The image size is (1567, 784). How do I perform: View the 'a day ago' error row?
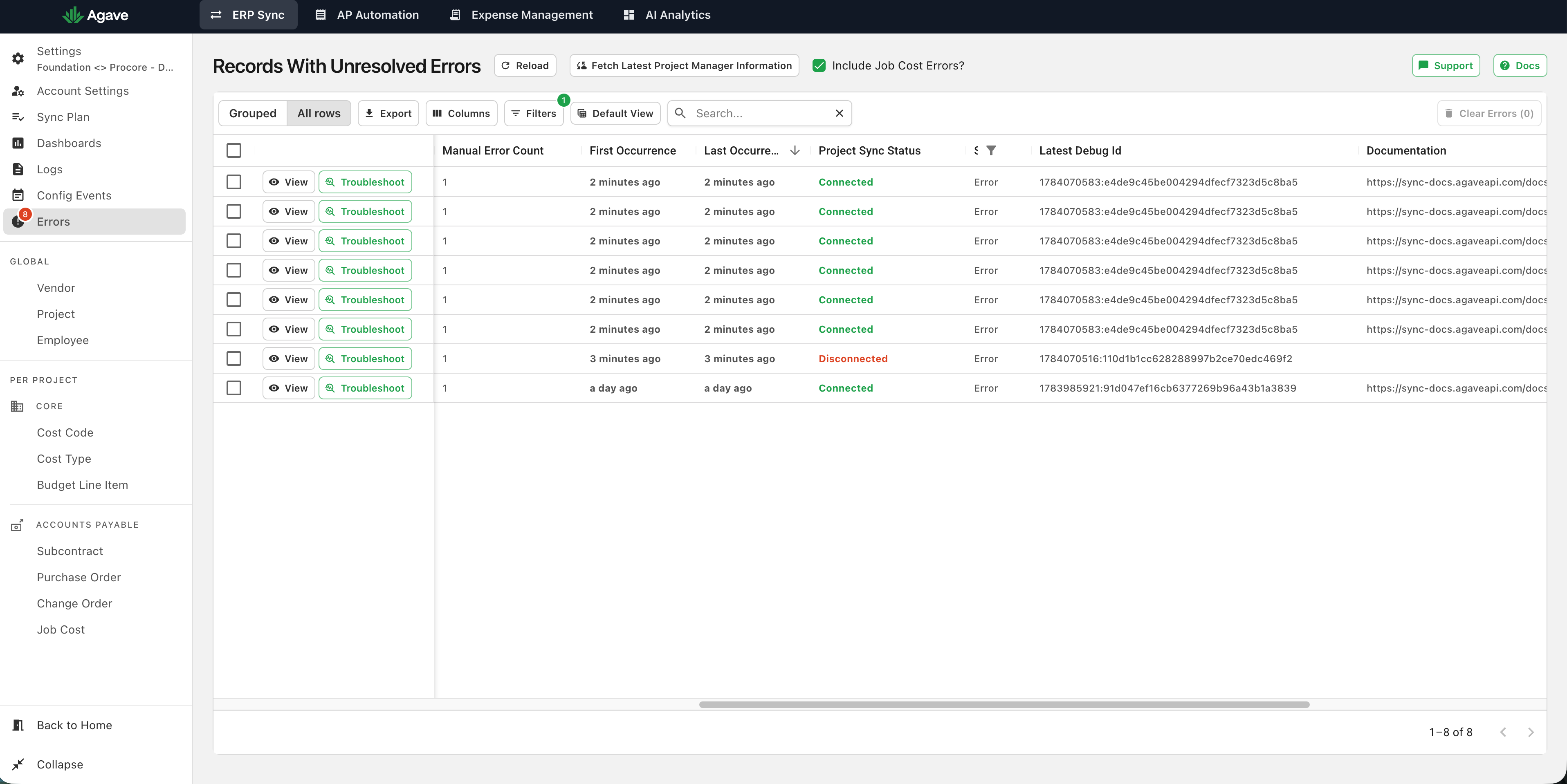pyautogui.click(x=288, y=388)
